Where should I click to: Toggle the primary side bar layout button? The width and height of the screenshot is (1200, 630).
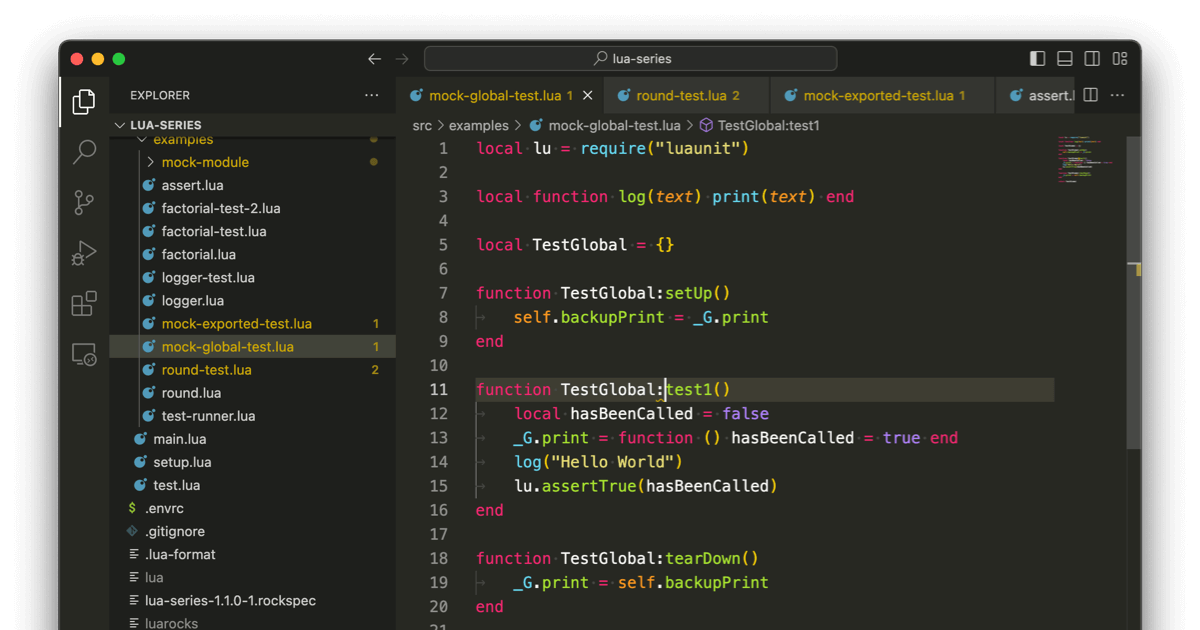click(x=1037, y=59)
